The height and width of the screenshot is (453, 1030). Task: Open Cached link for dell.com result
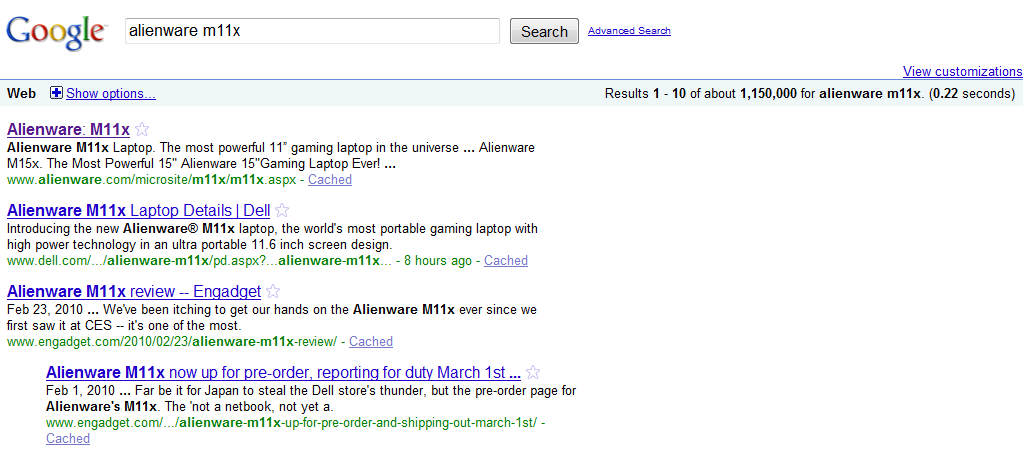(506, 261)
